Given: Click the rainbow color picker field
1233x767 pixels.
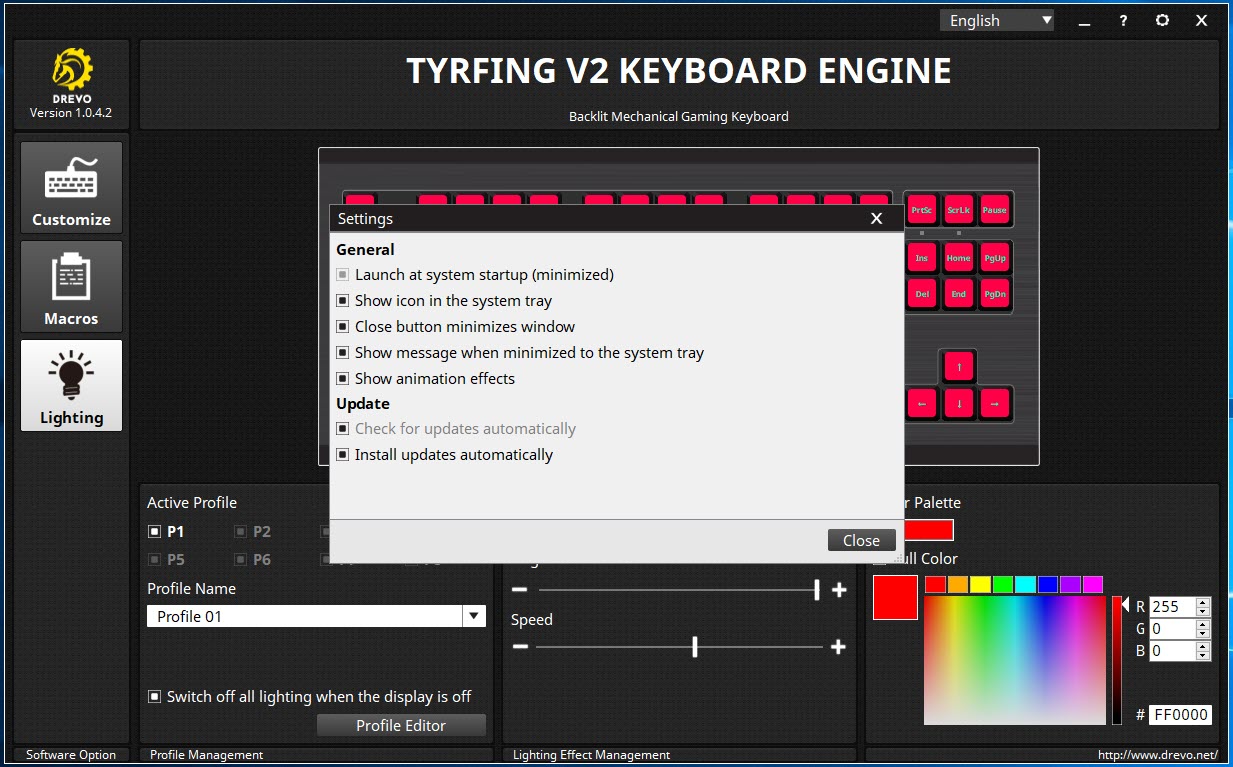Looking at the screenshot, I should (1014, 660).
